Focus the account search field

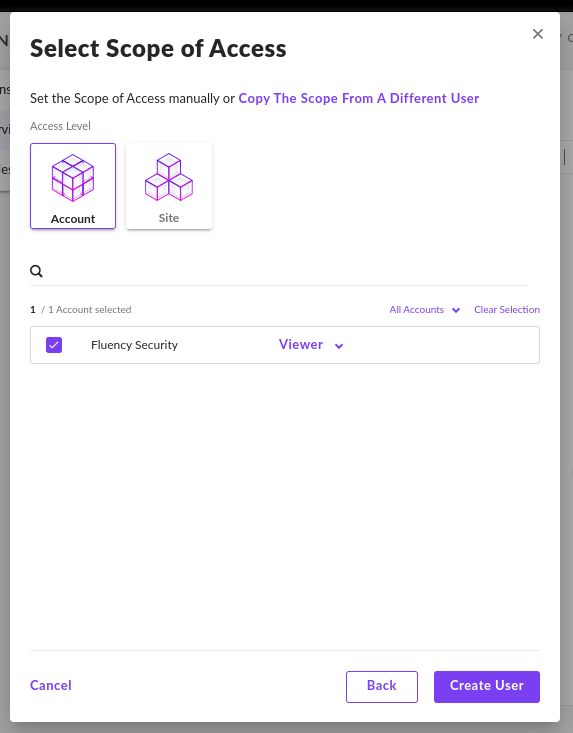click(x=285, y=271)
